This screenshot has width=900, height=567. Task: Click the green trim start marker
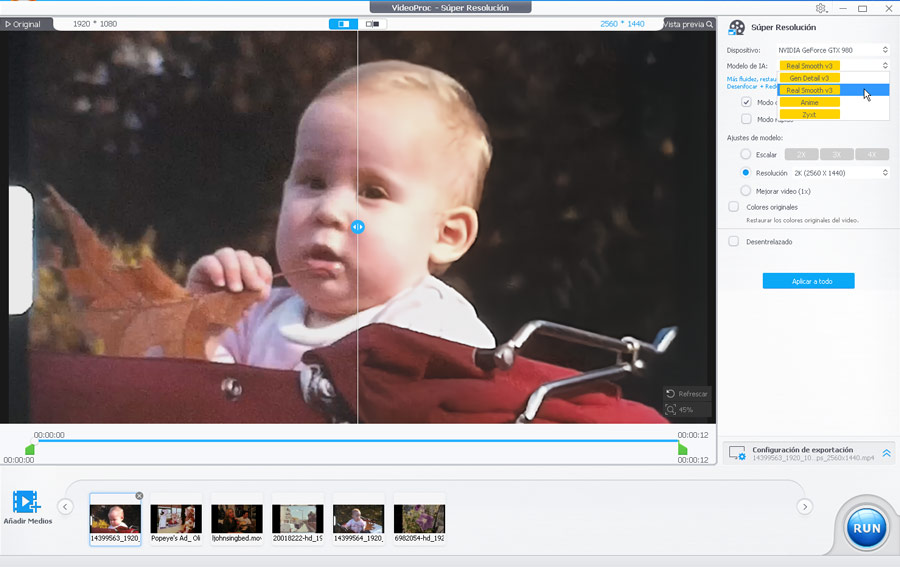click(30, 449)
